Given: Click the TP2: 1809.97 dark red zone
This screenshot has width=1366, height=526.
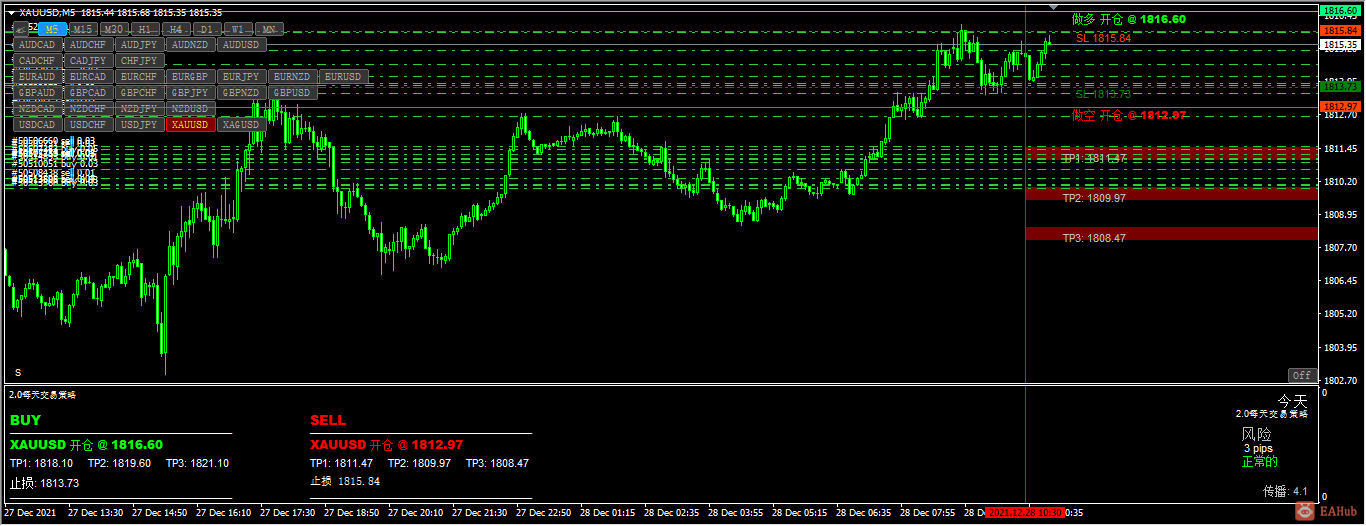Looking at the screenshot, I should tap(1173, 193).
